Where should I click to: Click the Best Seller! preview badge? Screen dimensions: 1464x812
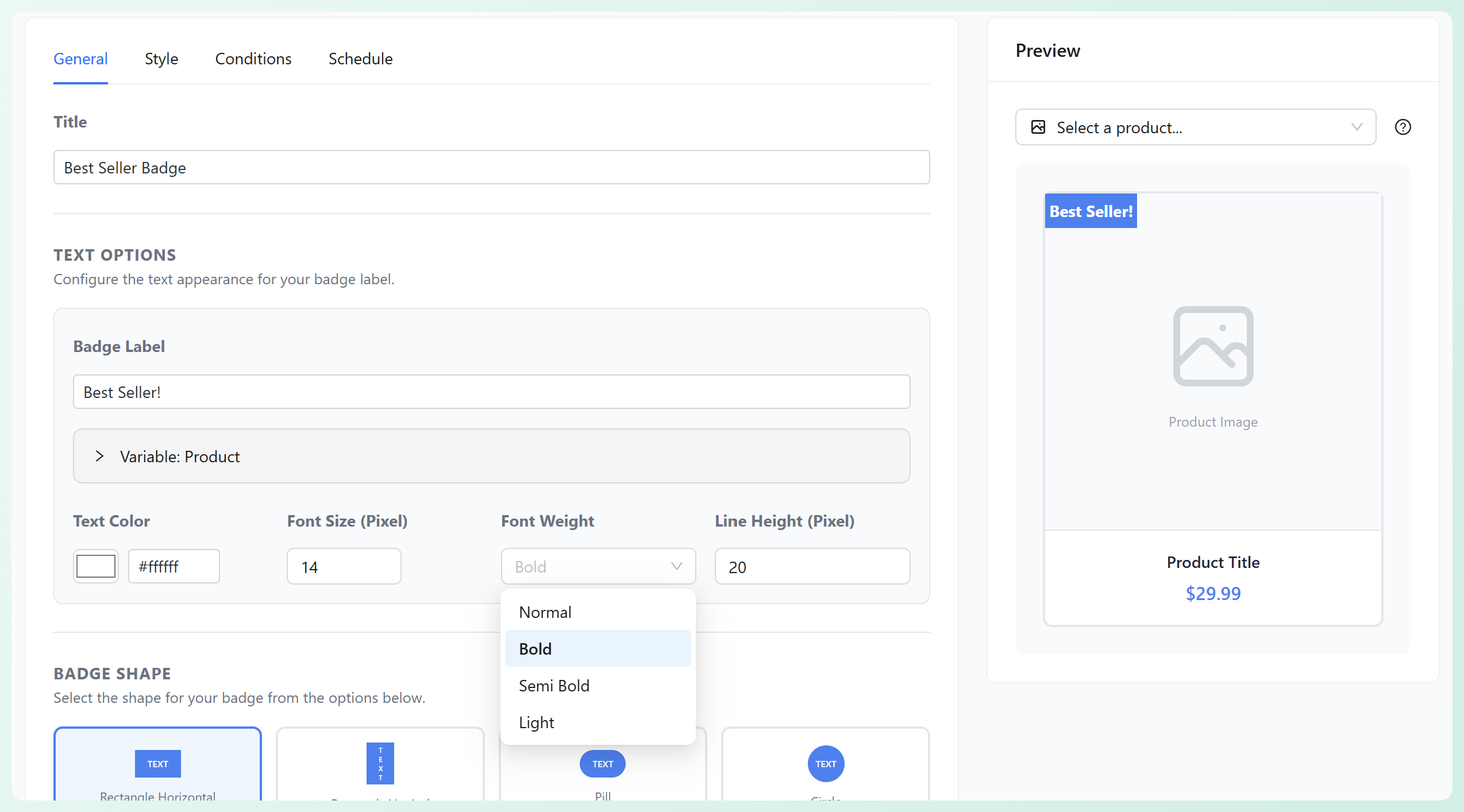[x=1090, y=211]
